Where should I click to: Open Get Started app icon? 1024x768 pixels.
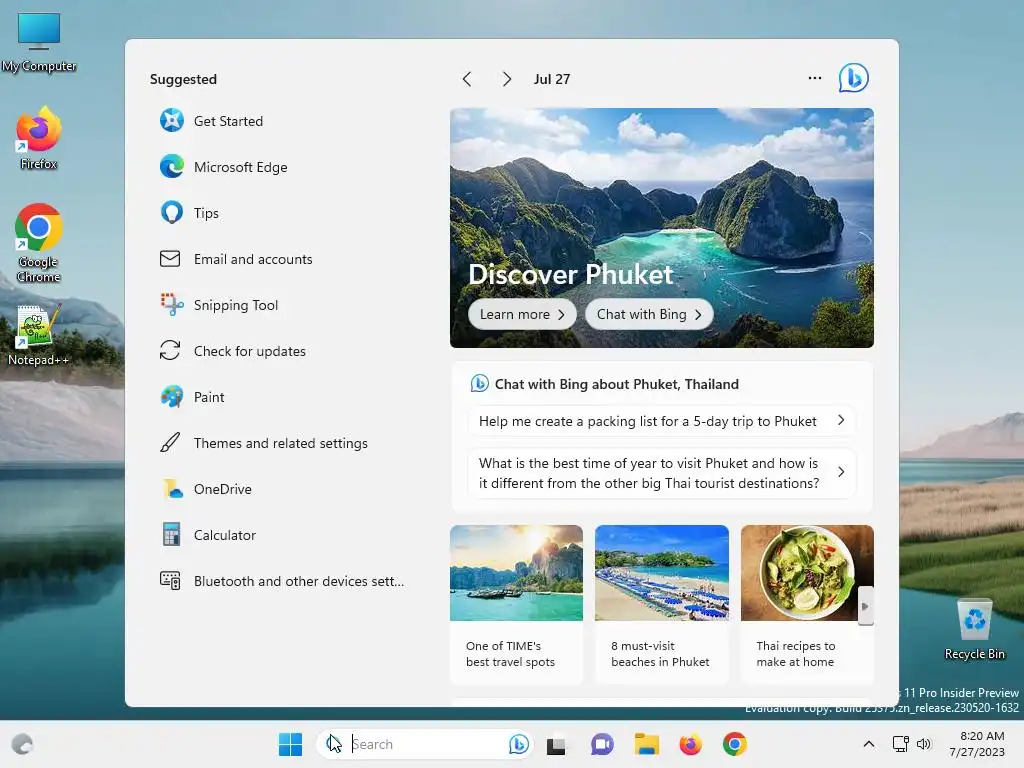[x=172, y=121]
